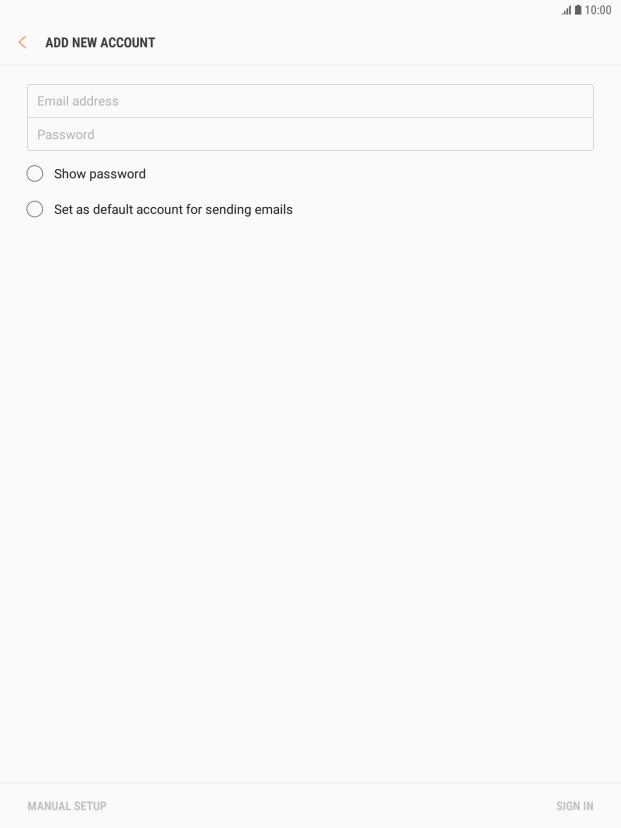Click the Add New Account title
Screen dimensions: 621x828
point(100,43)
